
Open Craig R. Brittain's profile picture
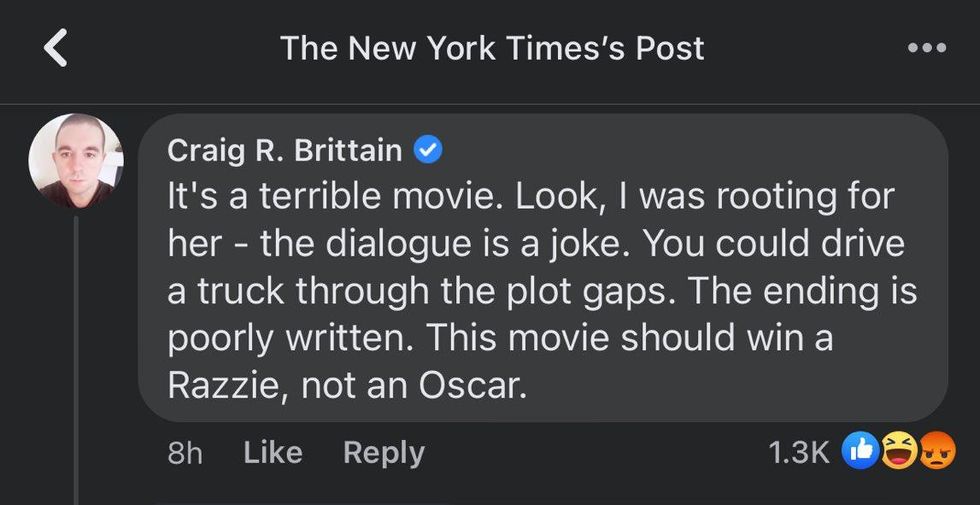(x=75, y=161)
